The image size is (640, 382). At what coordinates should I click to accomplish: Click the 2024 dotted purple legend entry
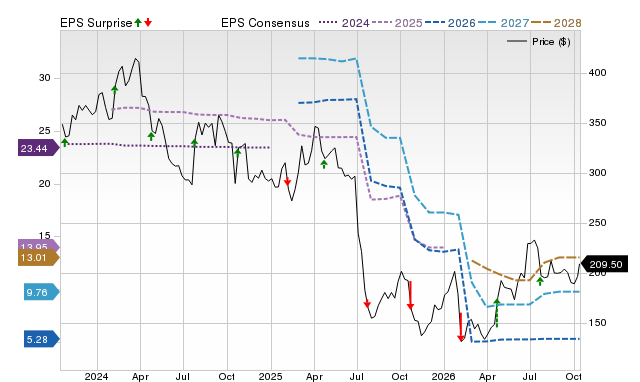point(344,23)
